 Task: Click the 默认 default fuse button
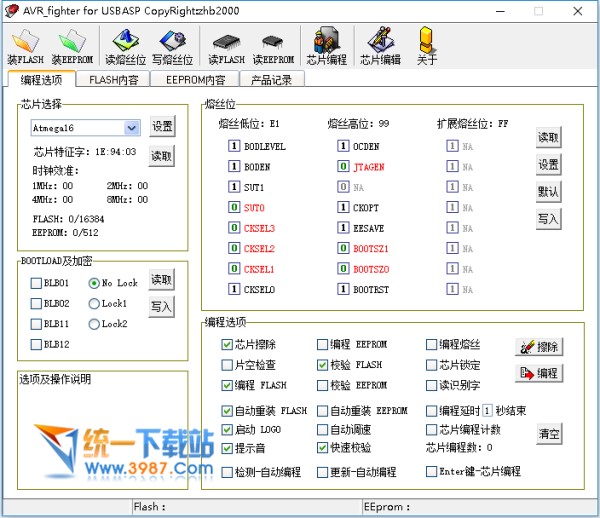547,191
